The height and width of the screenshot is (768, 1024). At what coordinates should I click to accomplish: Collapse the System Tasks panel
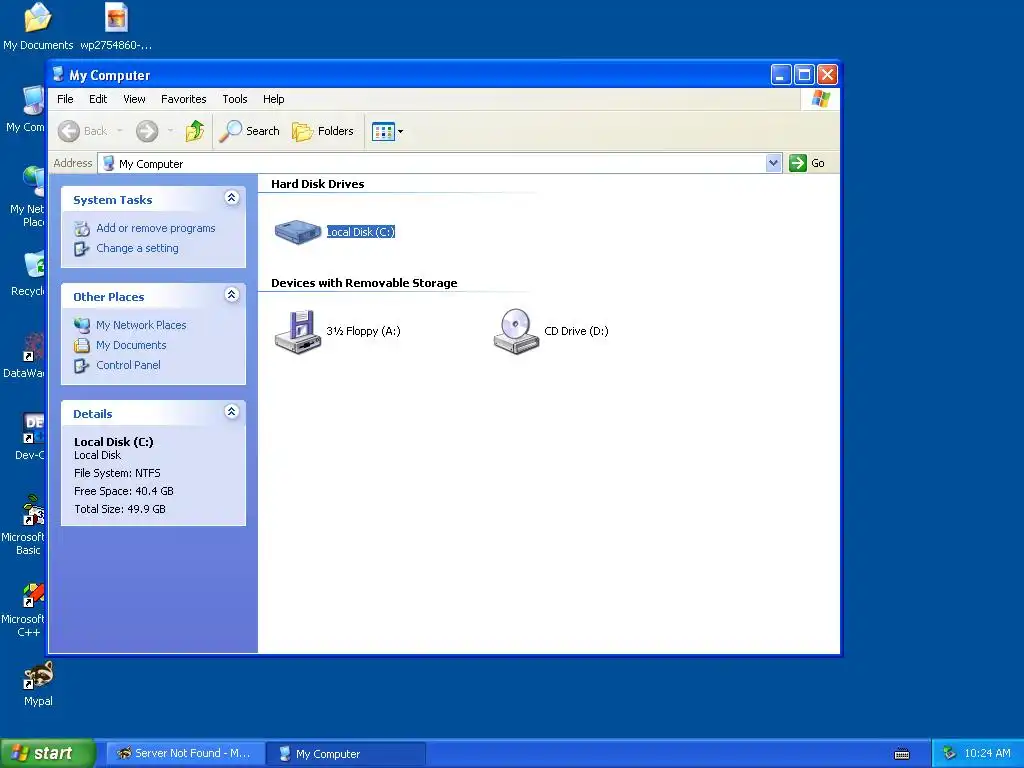point(231,198)
